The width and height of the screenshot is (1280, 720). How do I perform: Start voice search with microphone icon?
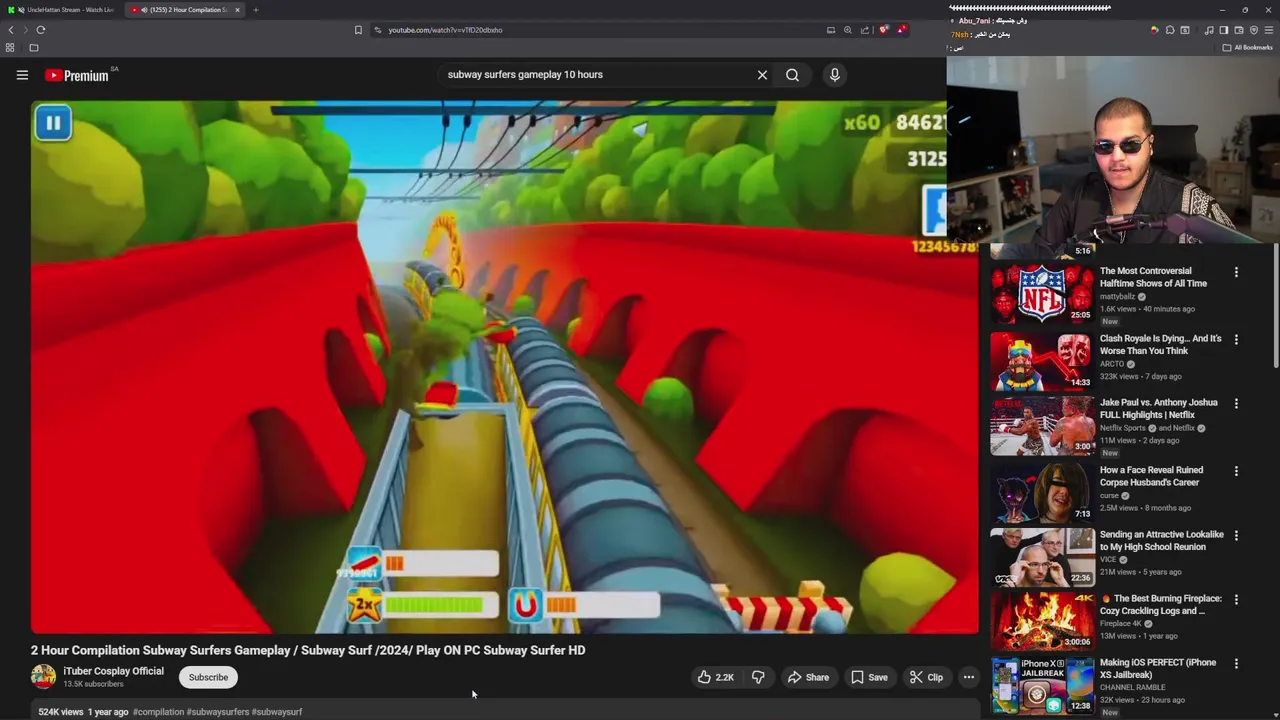tap(835, 75)
